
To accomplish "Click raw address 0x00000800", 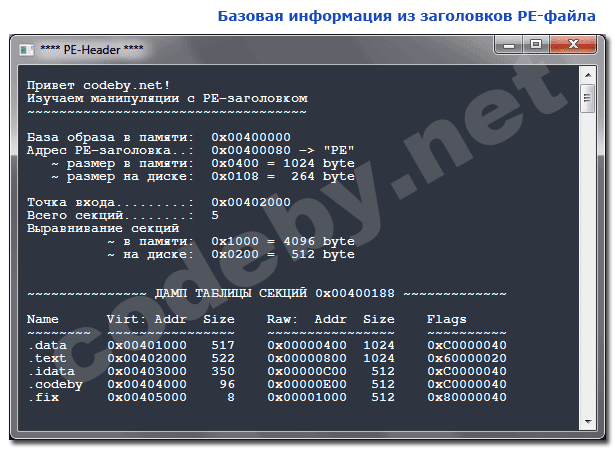I will 307,358.
